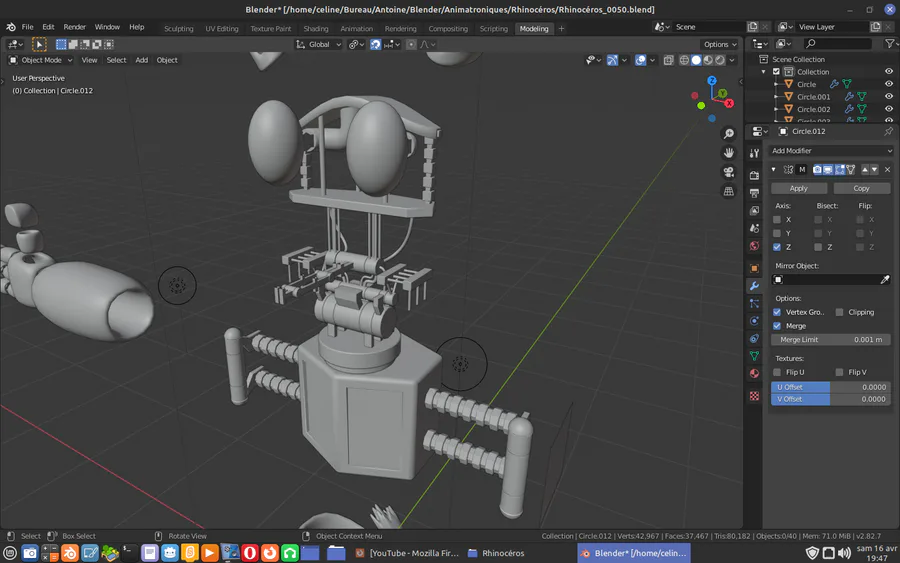Toggle show gizmo icon
This screenshot has height=563, width=900.
[612, 60]
